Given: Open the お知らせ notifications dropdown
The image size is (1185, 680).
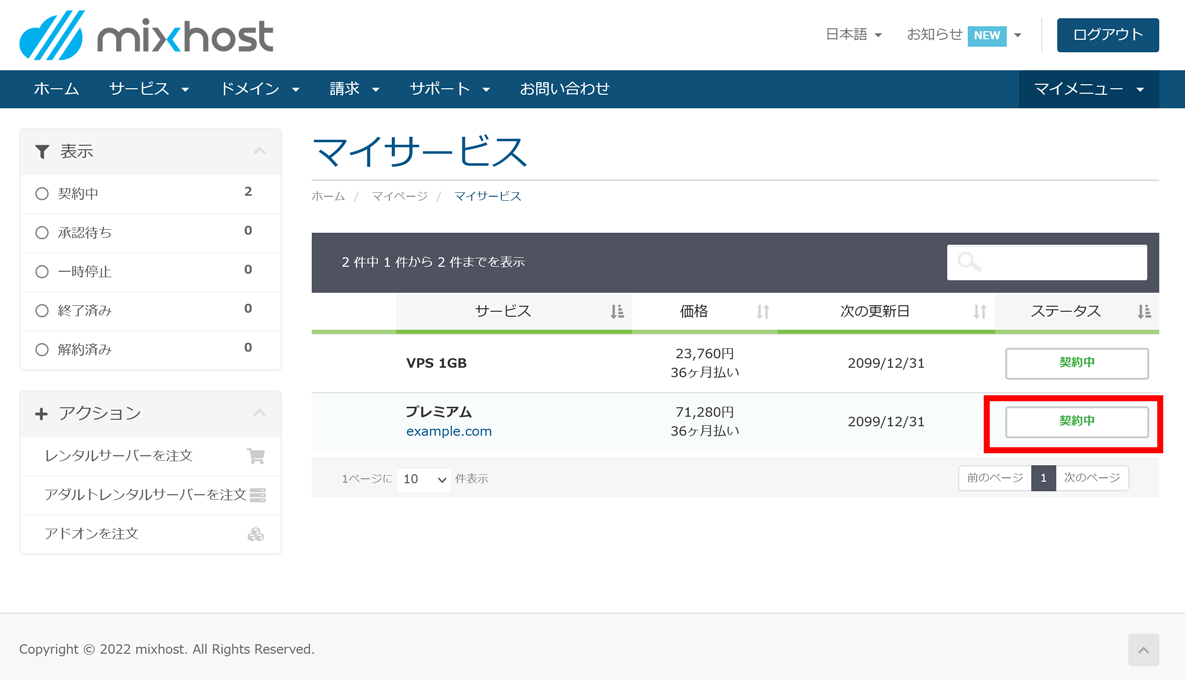Looking at the screenshot, I should [964, 35].
